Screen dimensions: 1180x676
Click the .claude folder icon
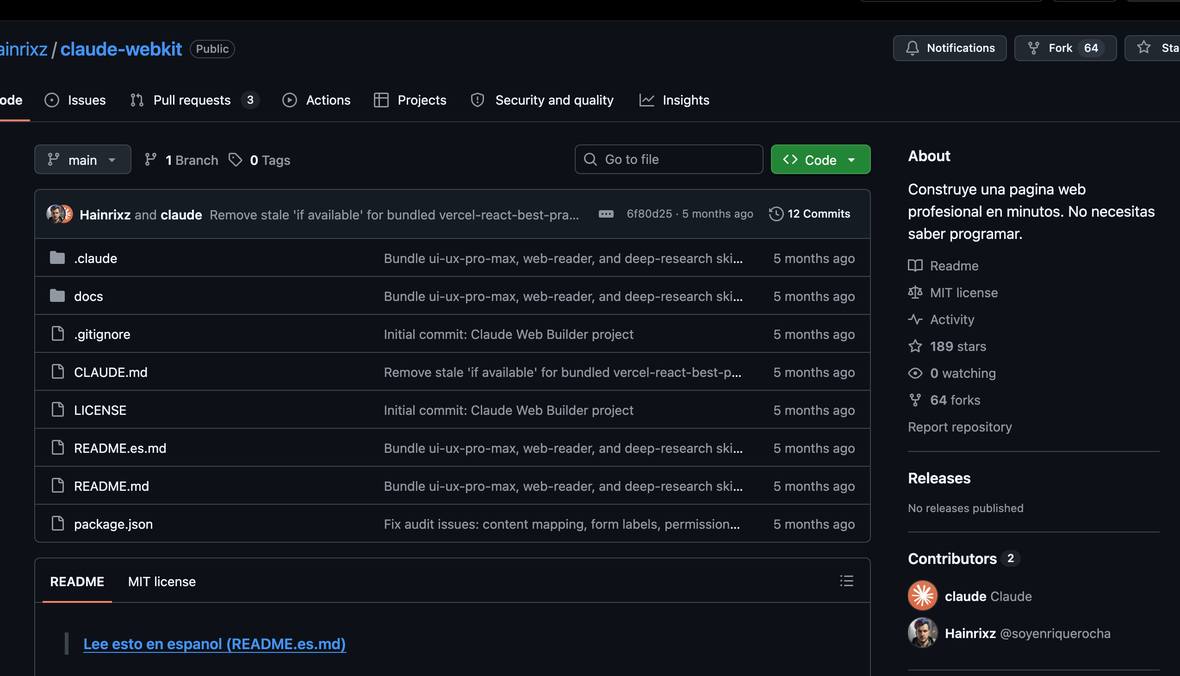click(x=57, y=258)
